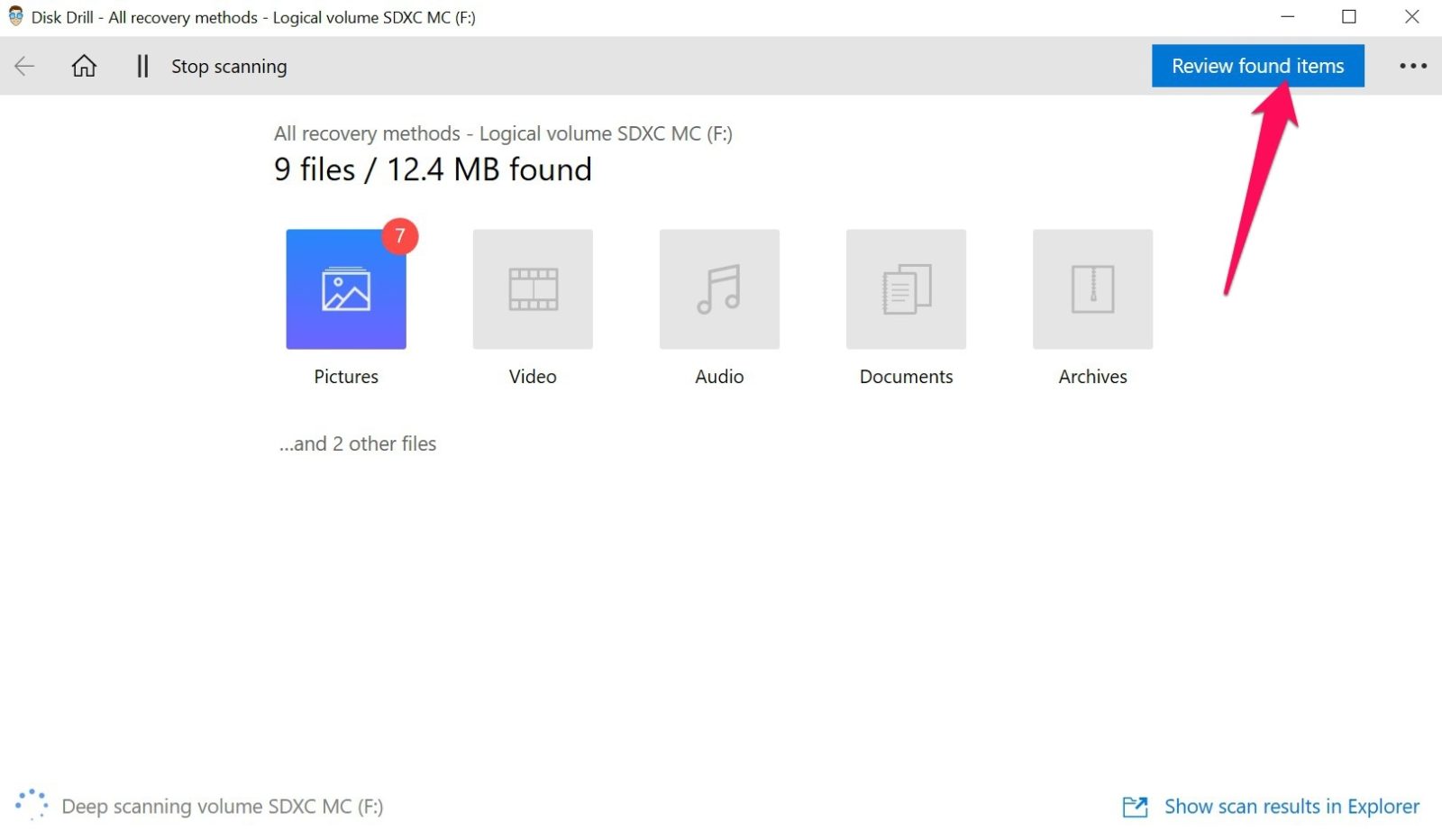The width and height of the screenshot is (1442, 840).
Task: Click the back arrow navigation icon
Action: (x=24, y=65)
